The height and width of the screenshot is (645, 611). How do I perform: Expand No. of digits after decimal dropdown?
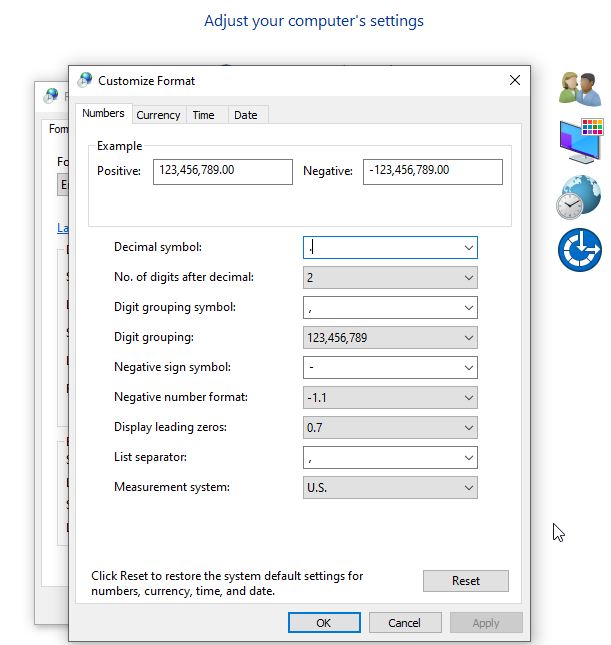(x=468, y=278)
